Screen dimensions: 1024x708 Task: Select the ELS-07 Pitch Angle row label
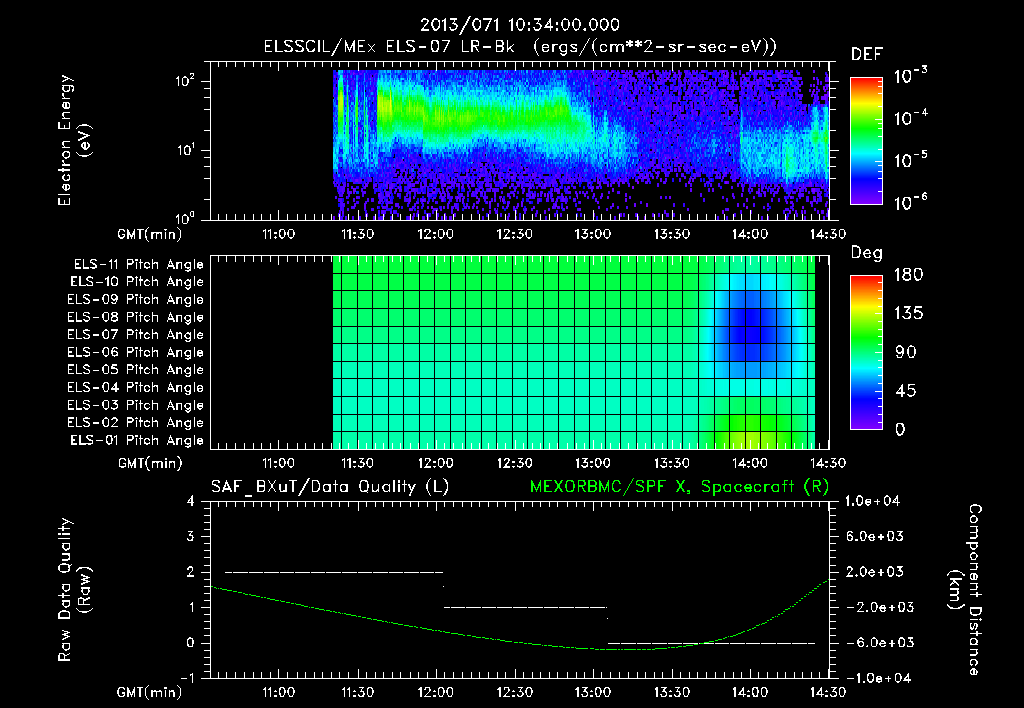tap(135, 335)
